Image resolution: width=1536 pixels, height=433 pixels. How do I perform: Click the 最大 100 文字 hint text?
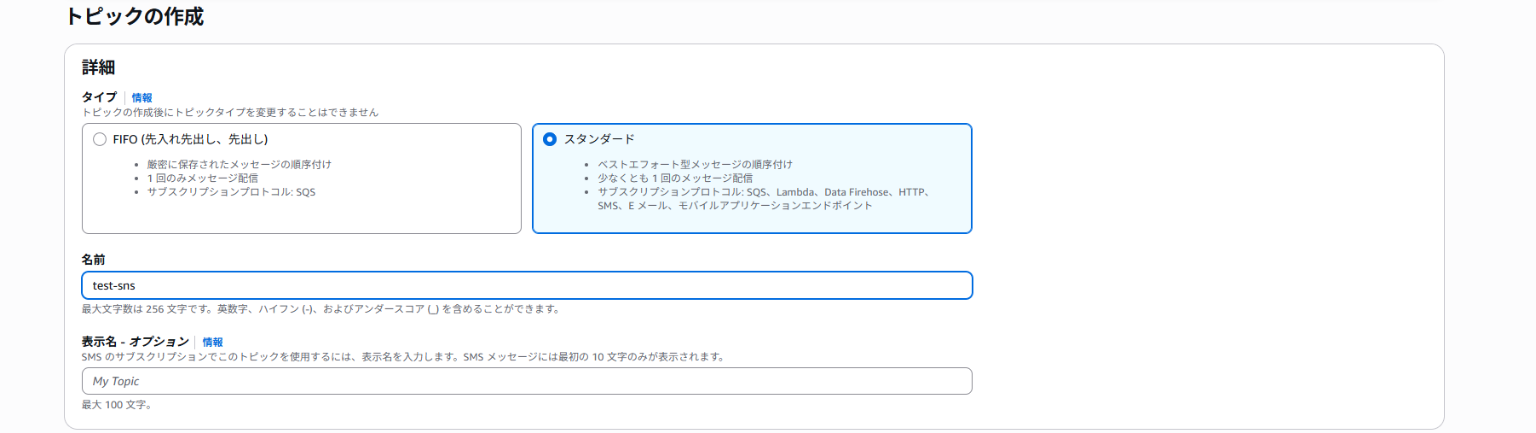(x=116, y=404)
